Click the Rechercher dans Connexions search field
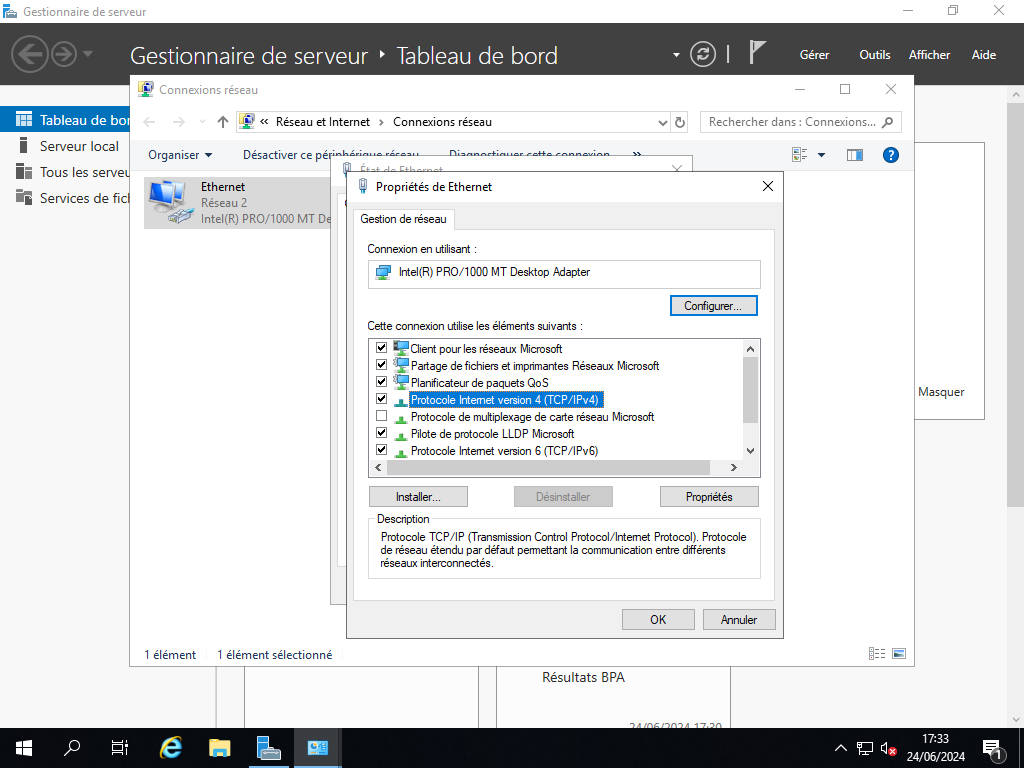Image resolution: width=1024 pixels, height=768 pixels. point(790,122)
